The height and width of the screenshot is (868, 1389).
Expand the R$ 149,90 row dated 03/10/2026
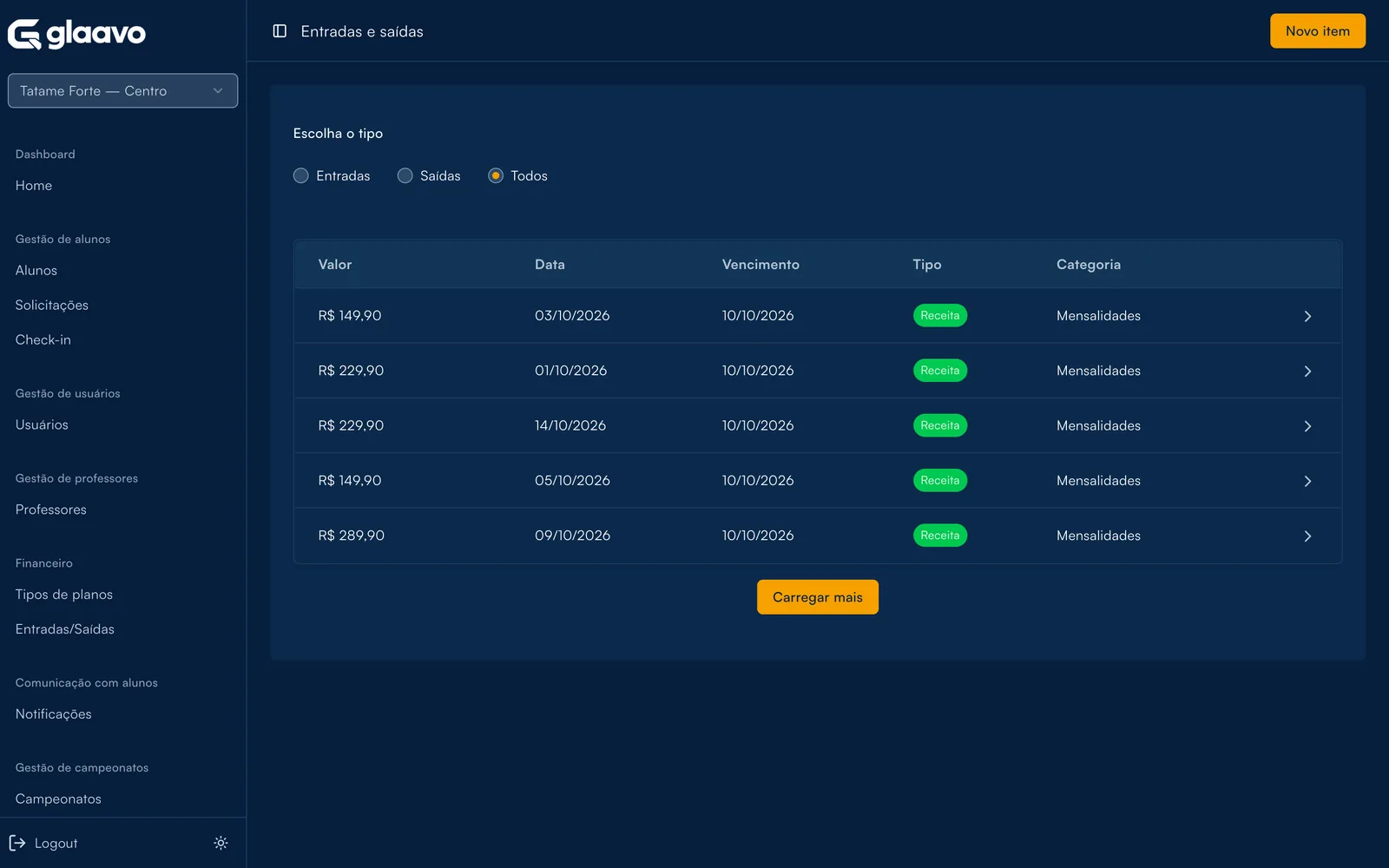point(1307,316)
